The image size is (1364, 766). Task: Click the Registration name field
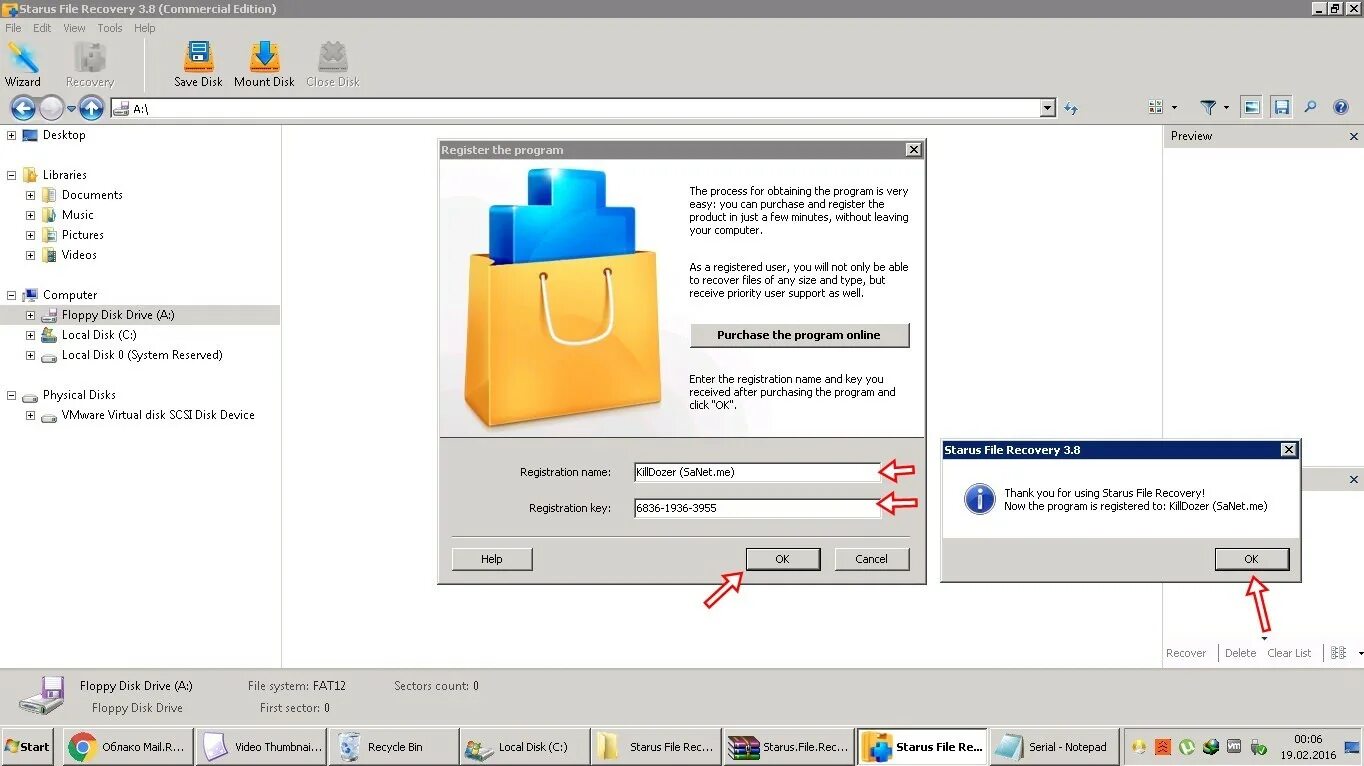click(757, 472)
